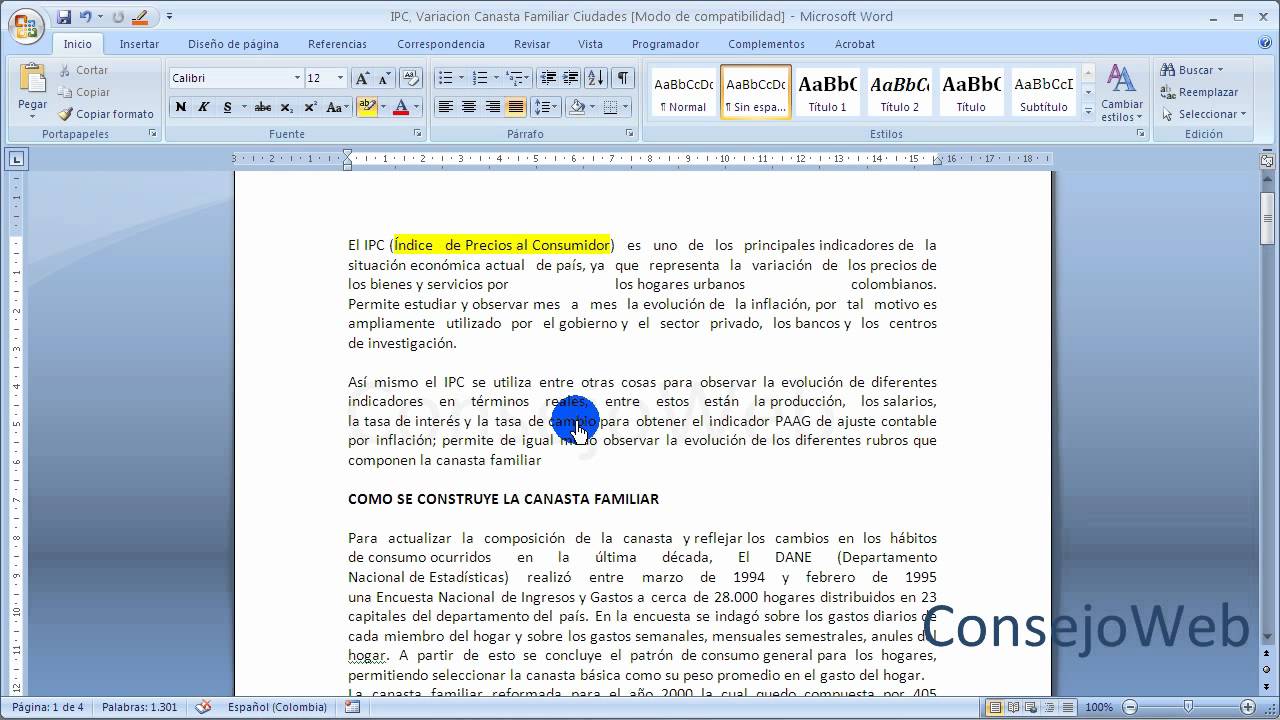Toggle the ruler button above scrollbar
Viewport: 1280px width, 720px height.
pos(1267,159)
